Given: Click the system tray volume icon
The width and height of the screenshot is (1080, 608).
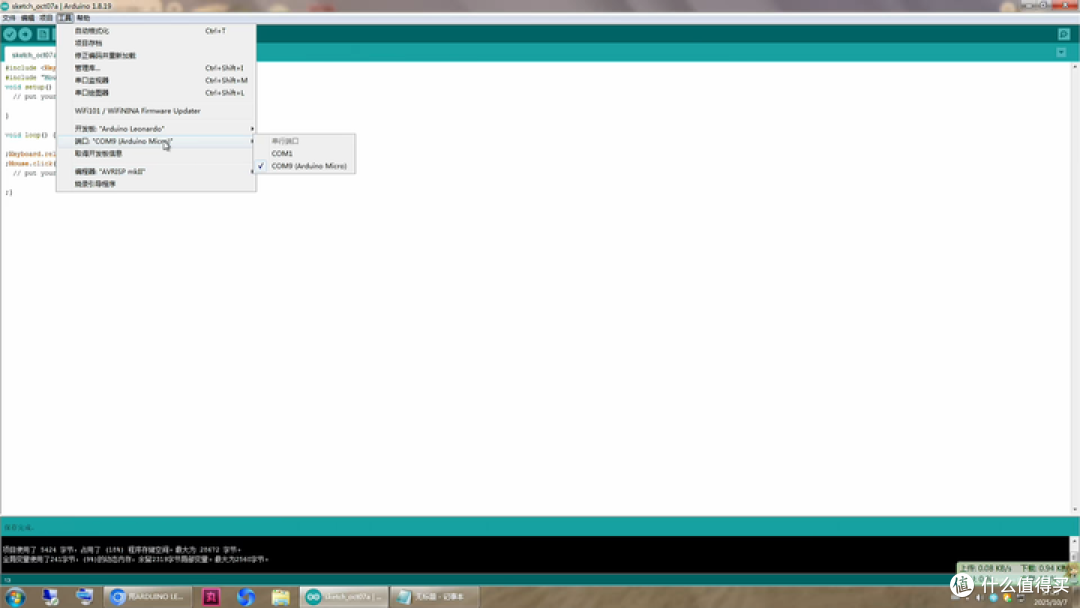Looking at the screenshot, I should pyautogui.click(x=979, y=598).
